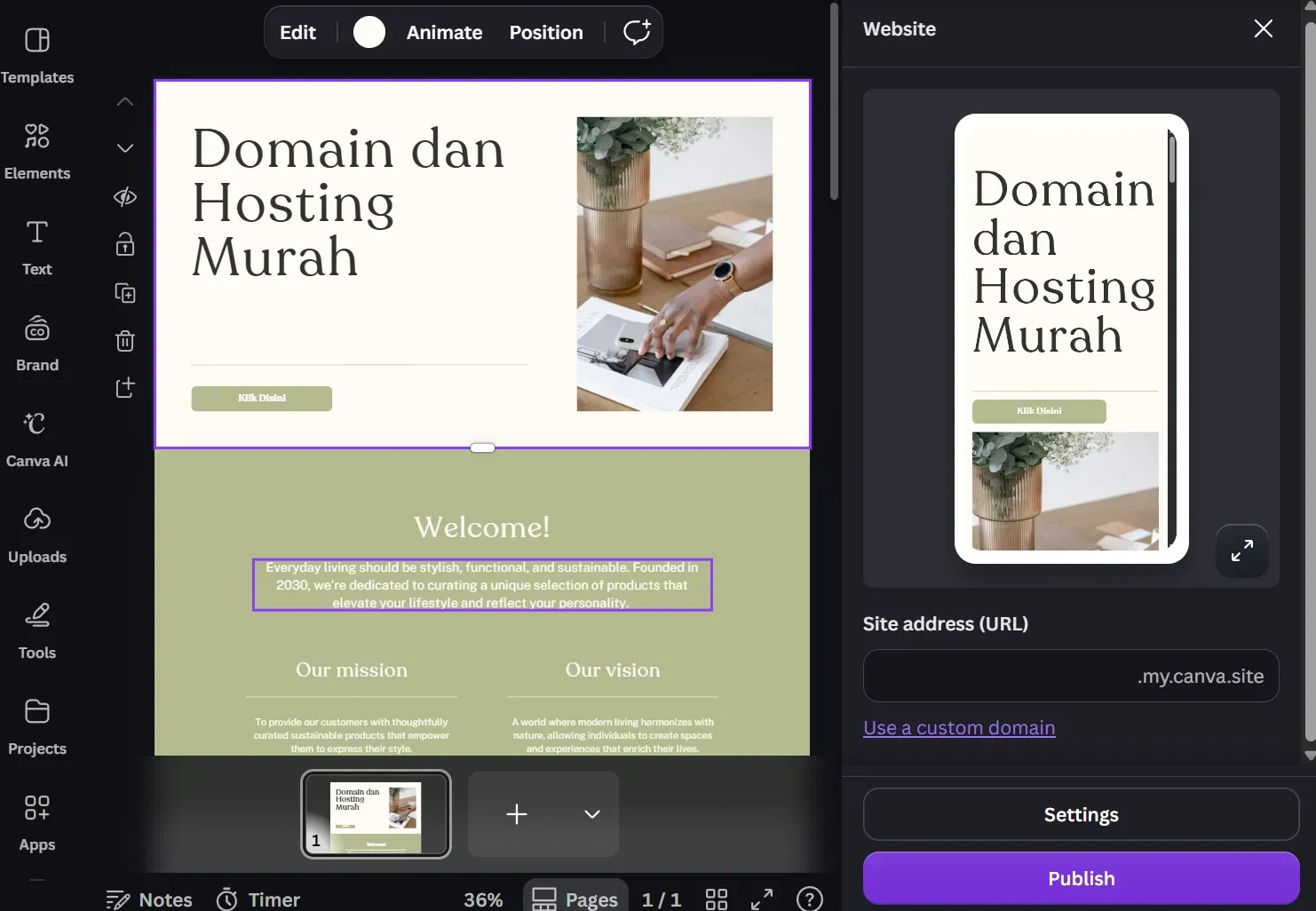Open the Uploads panel

pyautogui.click(x=37, y=535)
